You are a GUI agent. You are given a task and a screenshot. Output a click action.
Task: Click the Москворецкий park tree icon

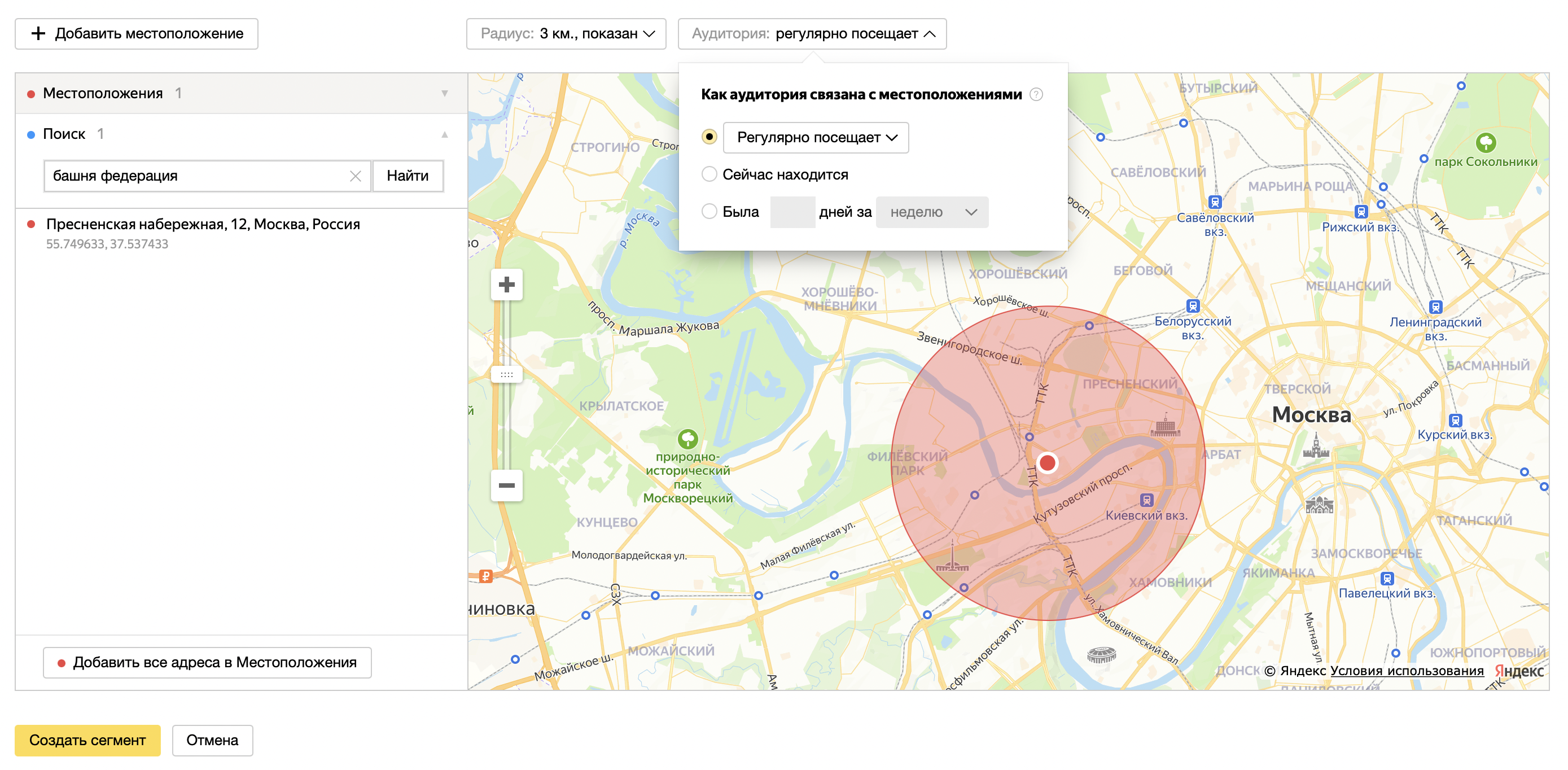pyautogui.click(x=688, y=439)
